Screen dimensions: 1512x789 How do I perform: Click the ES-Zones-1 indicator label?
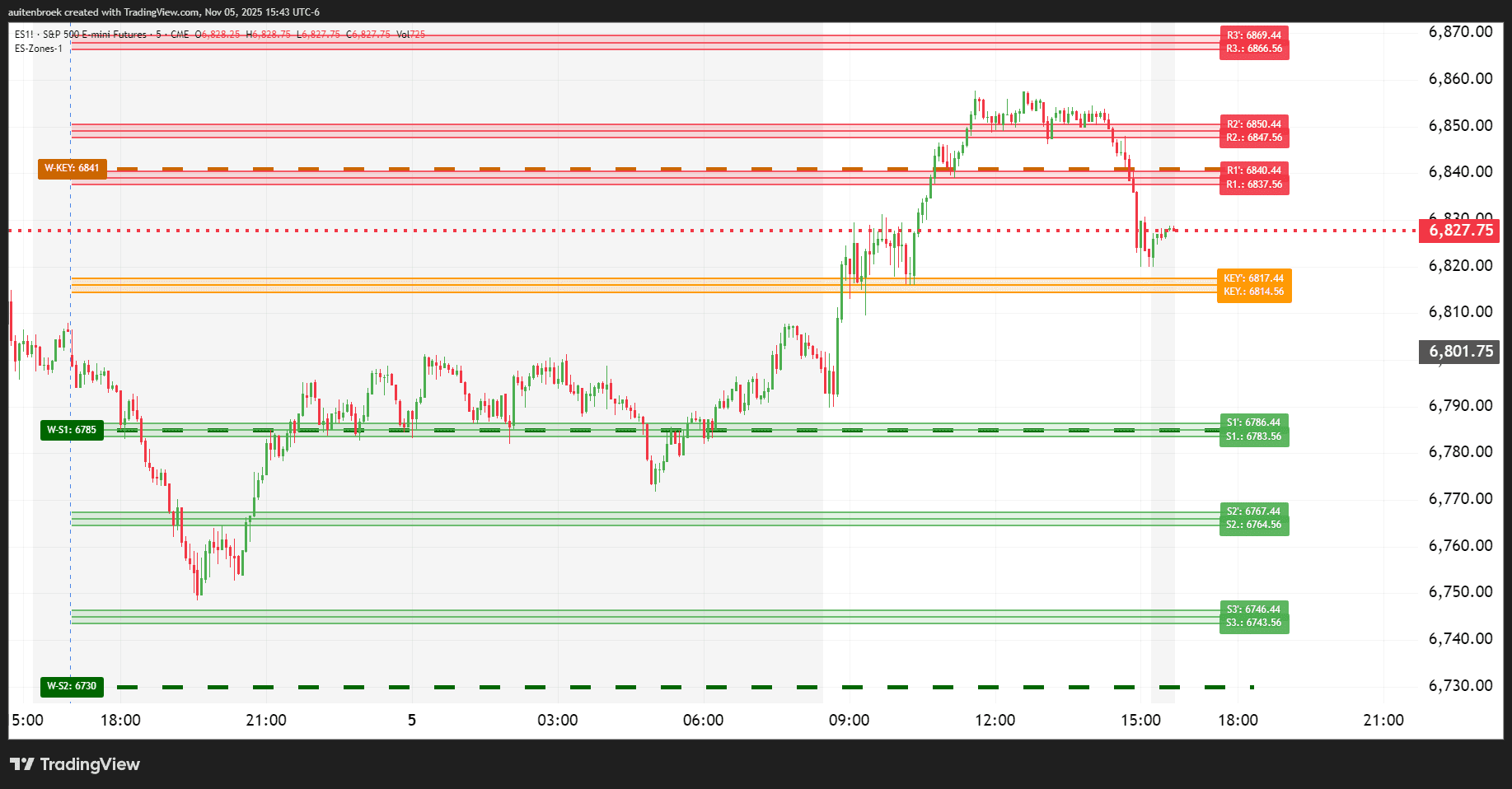coord(37,49)
